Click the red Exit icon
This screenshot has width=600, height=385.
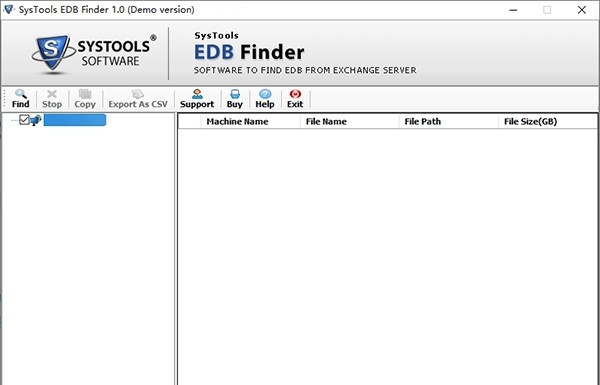click(x=295, y=94)
